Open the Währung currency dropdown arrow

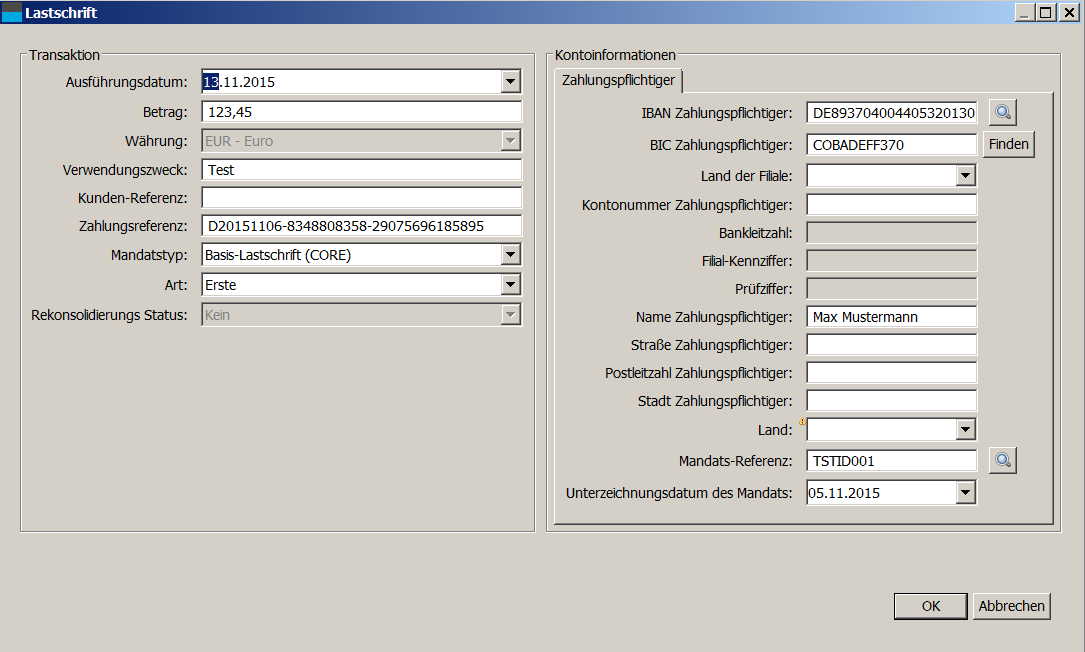510,141
